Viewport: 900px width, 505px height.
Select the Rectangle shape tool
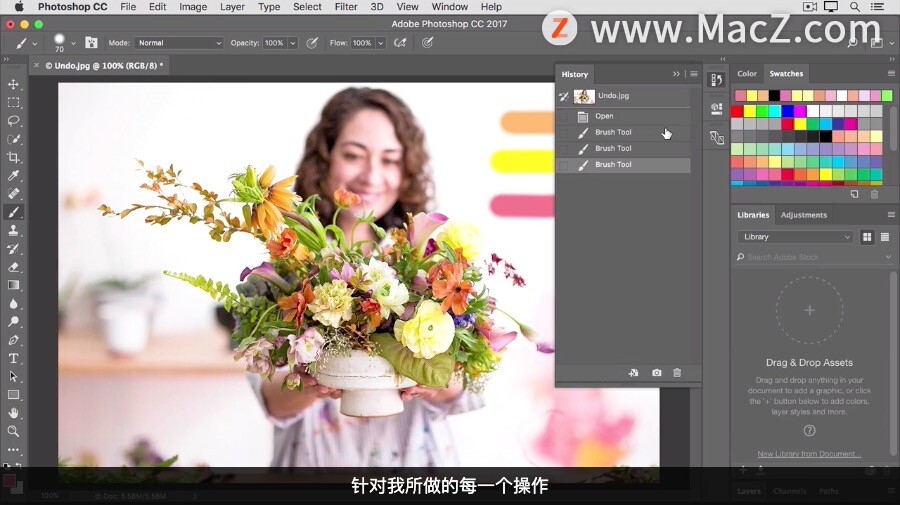click(x=13, y=395)
